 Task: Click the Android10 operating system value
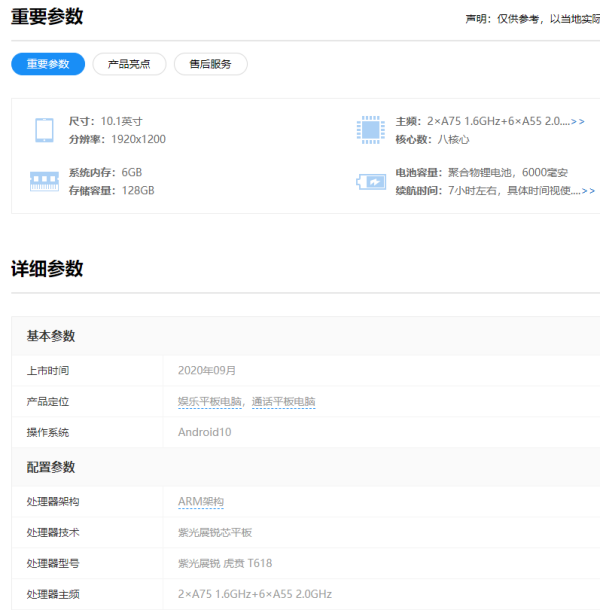point(204,433)
